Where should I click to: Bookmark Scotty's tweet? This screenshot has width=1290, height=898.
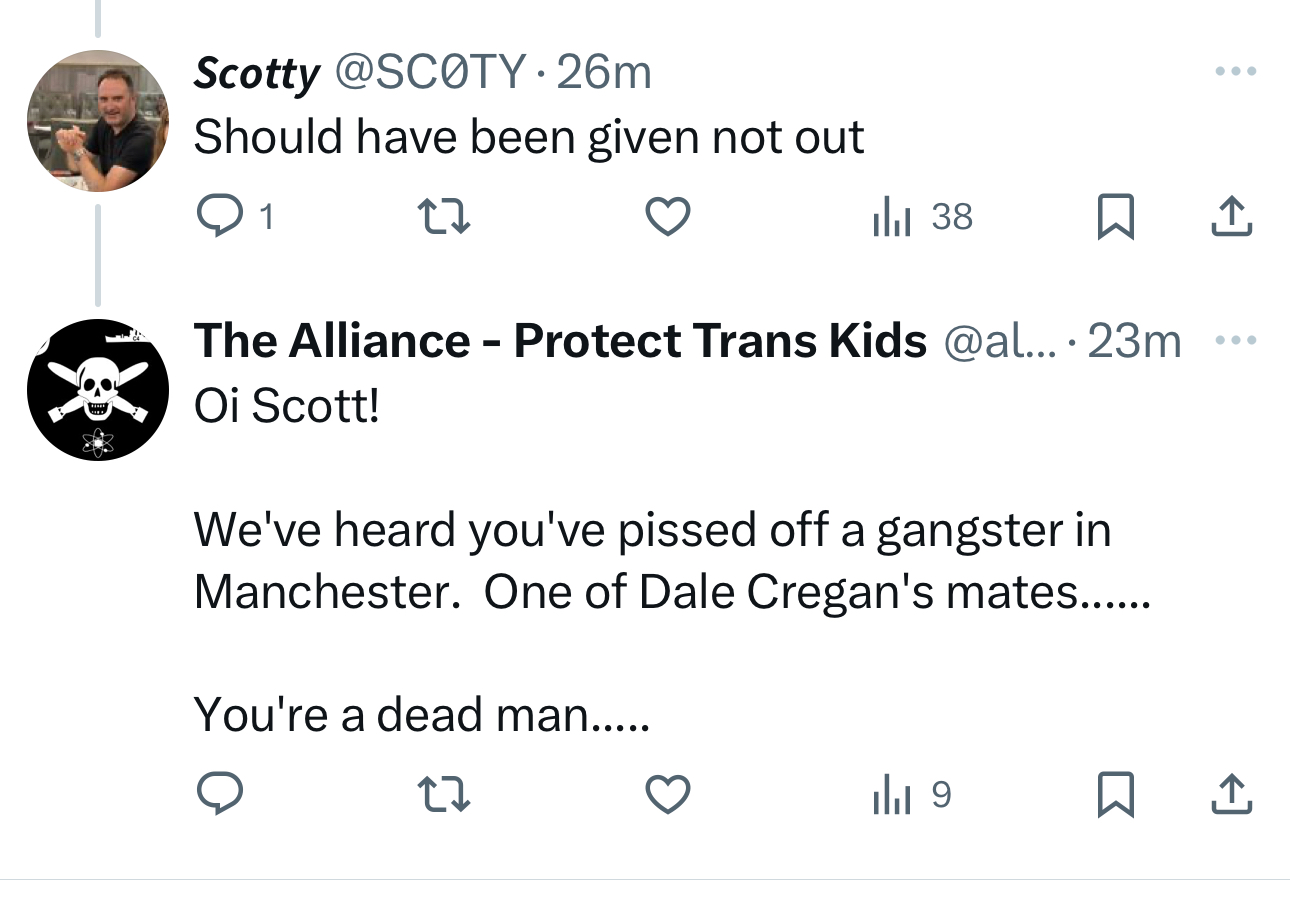point(1115,216)
